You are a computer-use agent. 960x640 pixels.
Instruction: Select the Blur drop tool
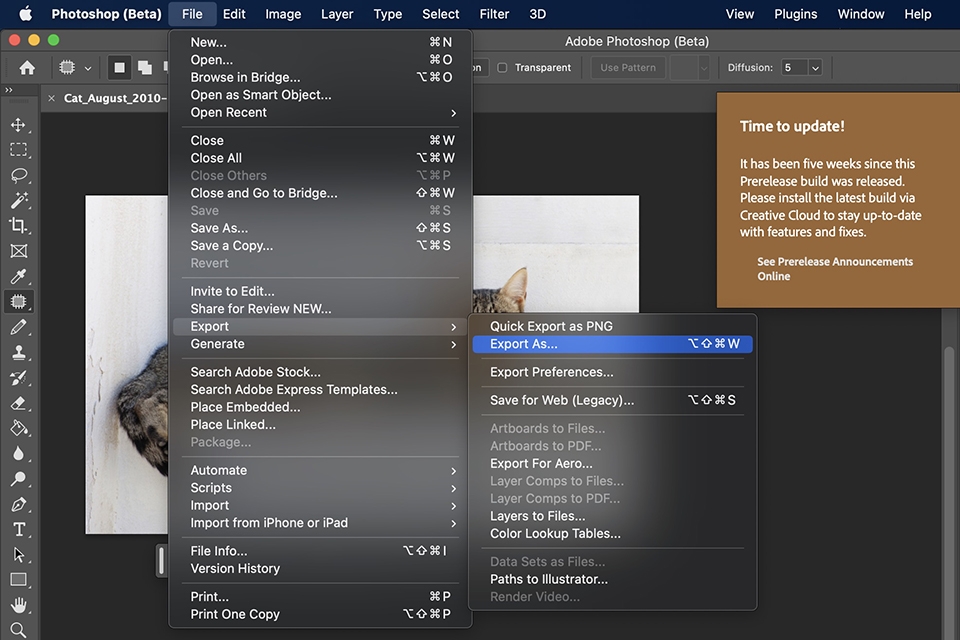click(x=18, y=453)
